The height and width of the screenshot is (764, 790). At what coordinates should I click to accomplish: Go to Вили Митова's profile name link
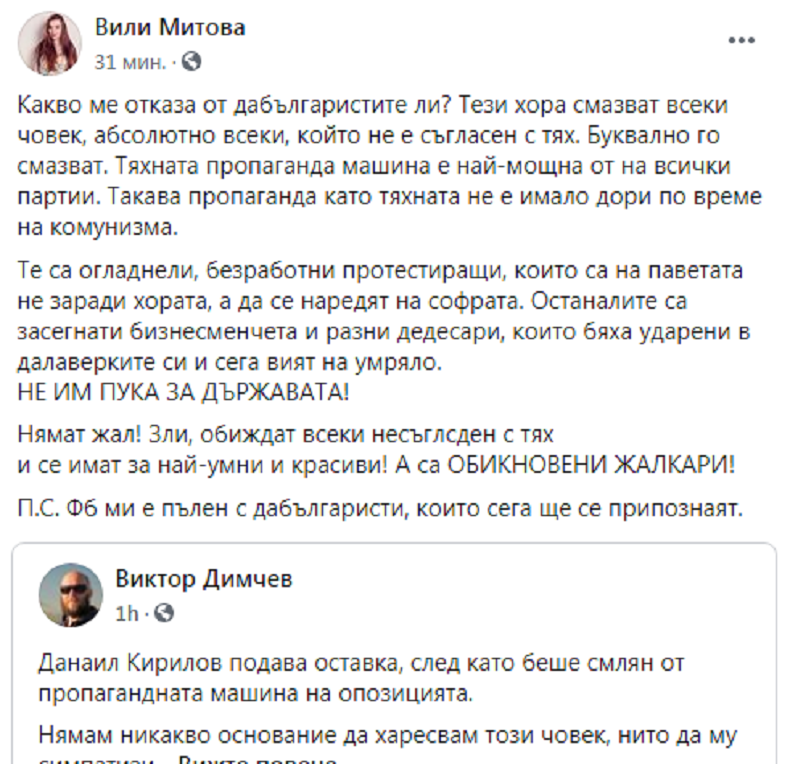[x=169, y=29]
